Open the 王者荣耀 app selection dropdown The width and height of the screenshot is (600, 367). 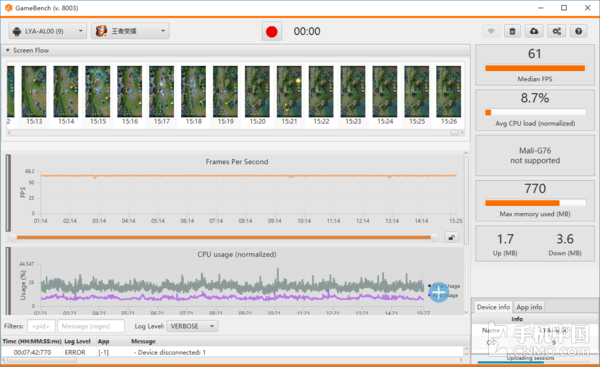(130, 31)
